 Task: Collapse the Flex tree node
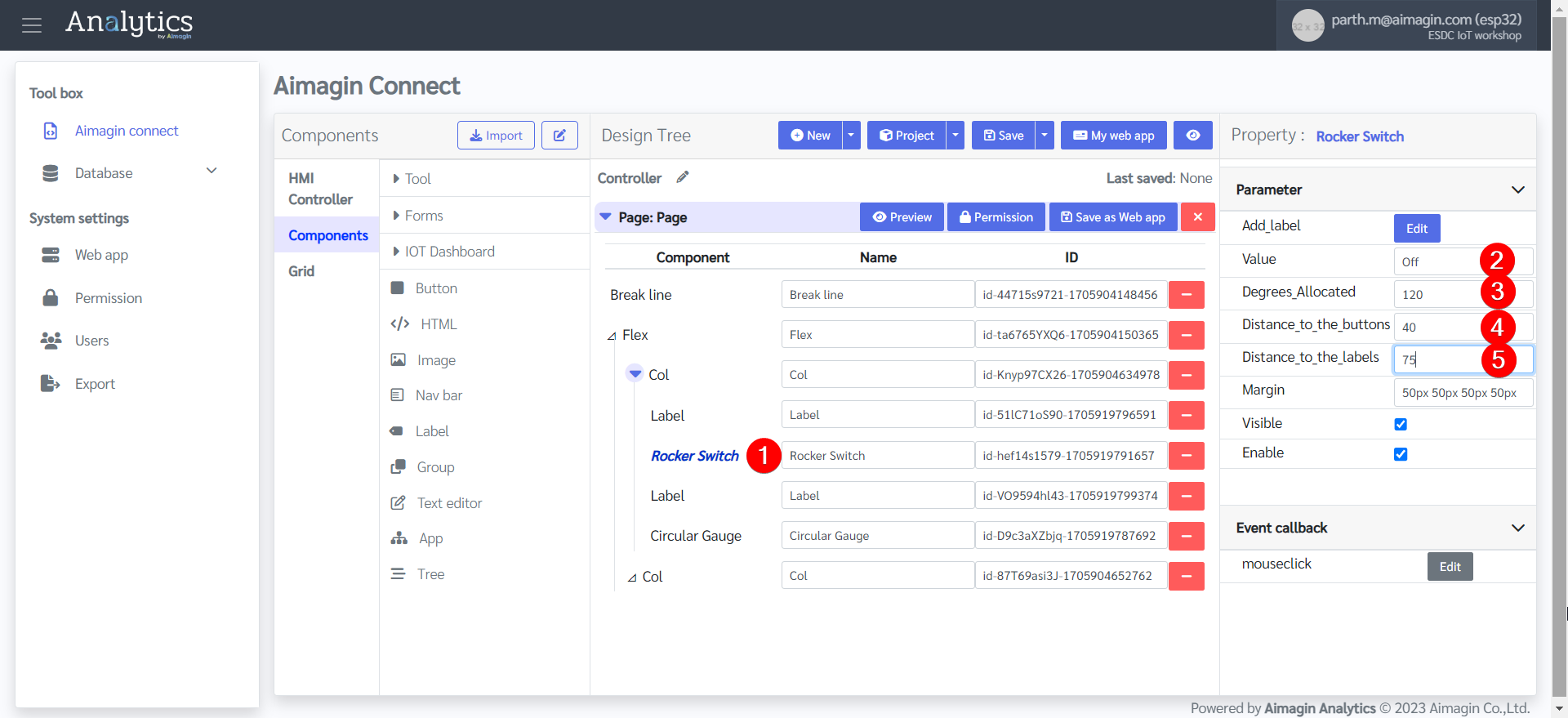pos(612,336)
